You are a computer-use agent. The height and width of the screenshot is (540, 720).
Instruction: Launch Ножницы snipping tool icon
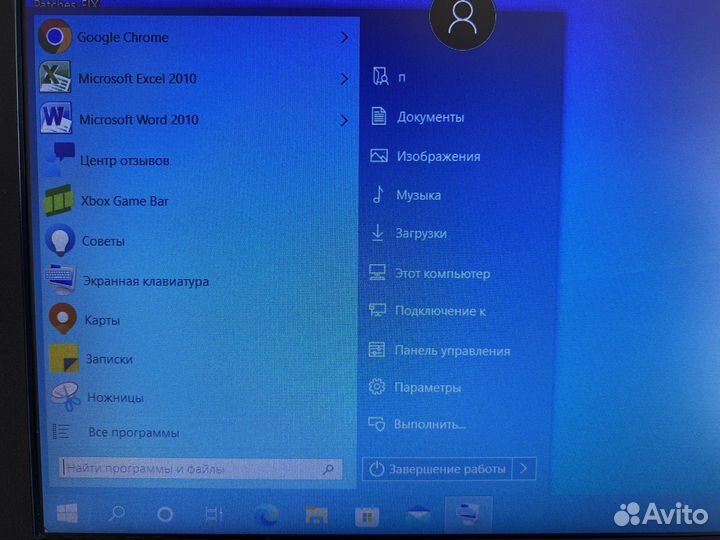66,396
